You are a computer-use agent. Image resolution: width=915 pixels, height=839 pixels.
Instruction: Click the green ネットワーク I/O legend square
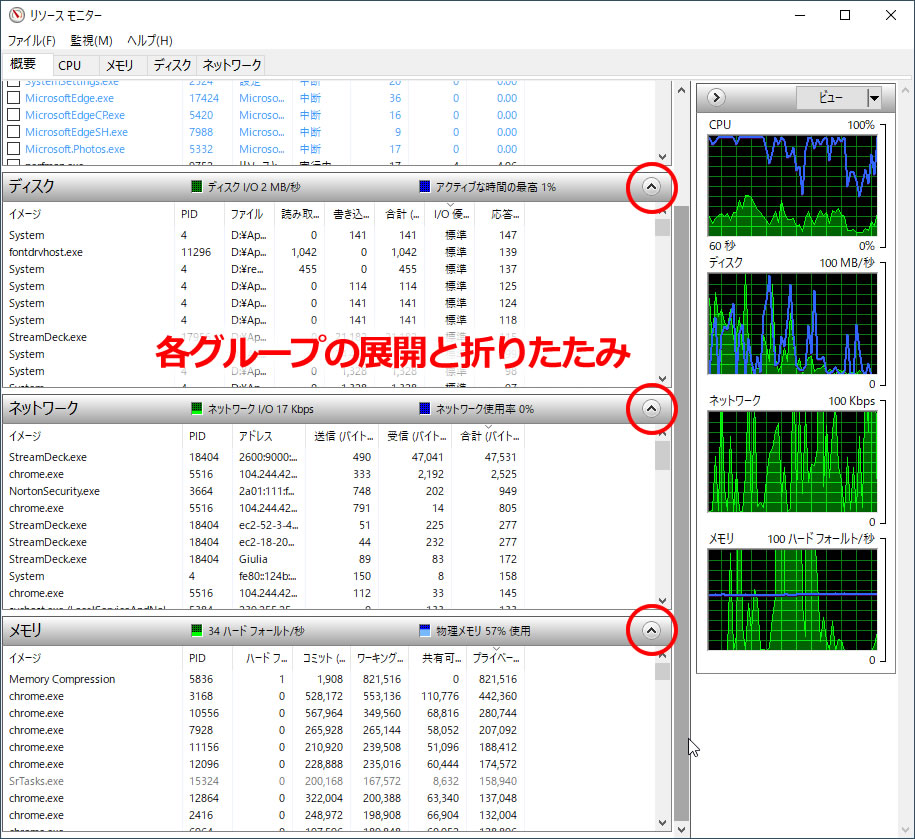(197, 408)
